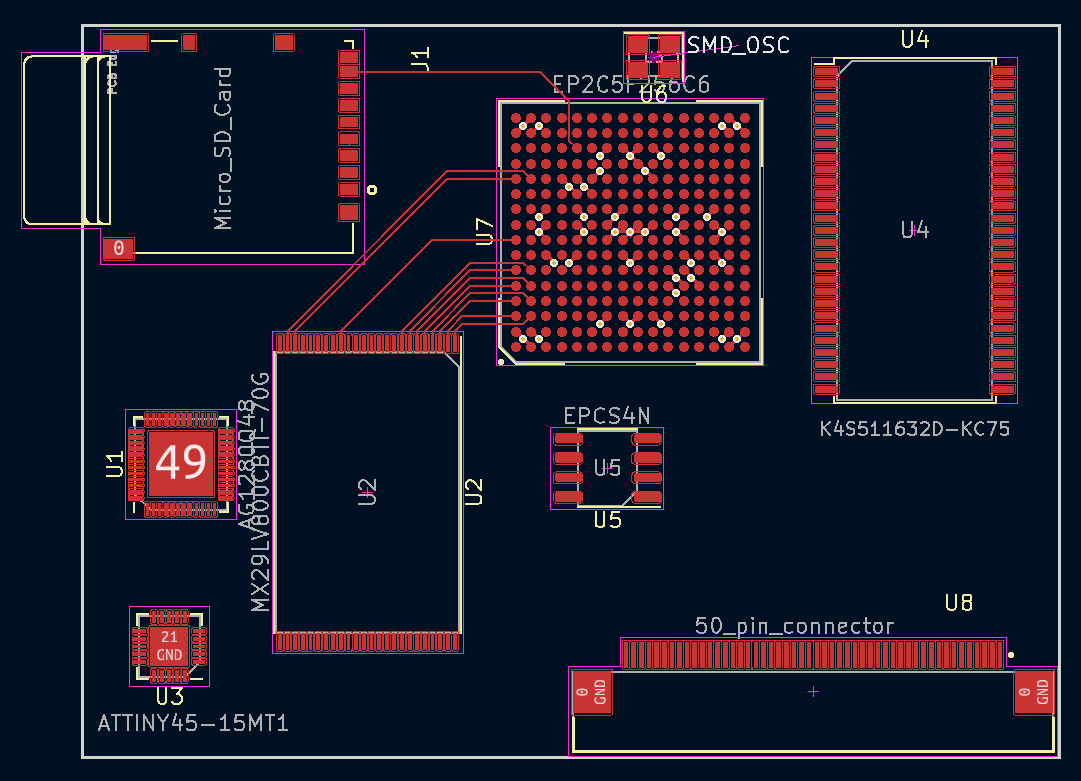
Task: Select the U3 reference below ATTINY footprint
Action: coord(170,697)
